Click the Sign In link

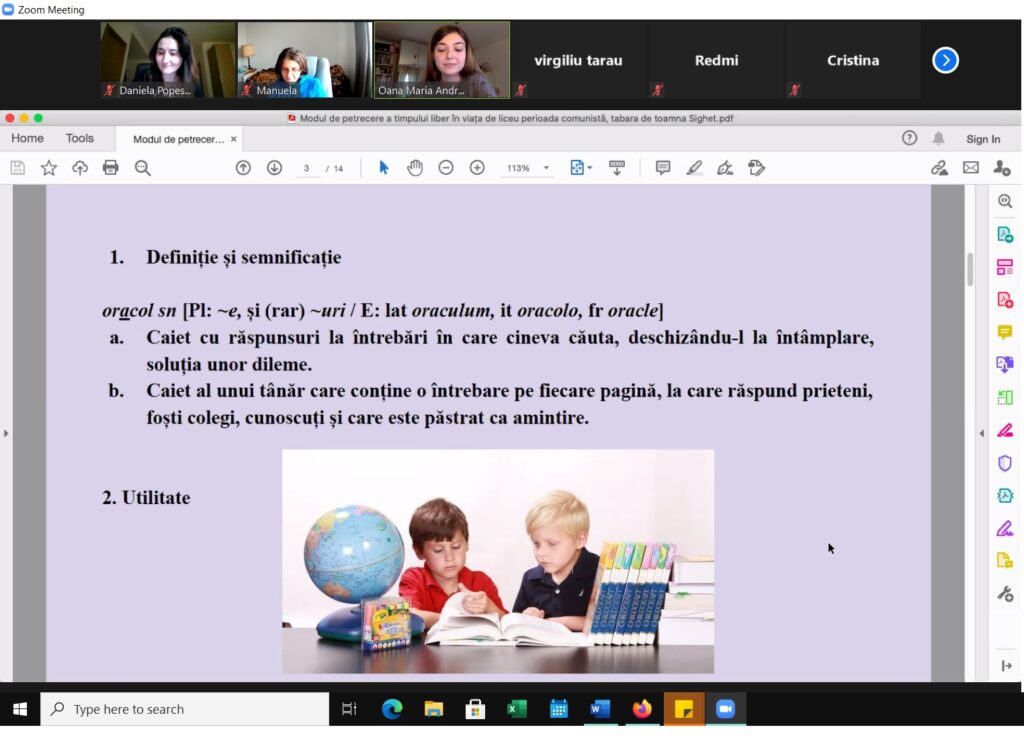tap(983, 139)
